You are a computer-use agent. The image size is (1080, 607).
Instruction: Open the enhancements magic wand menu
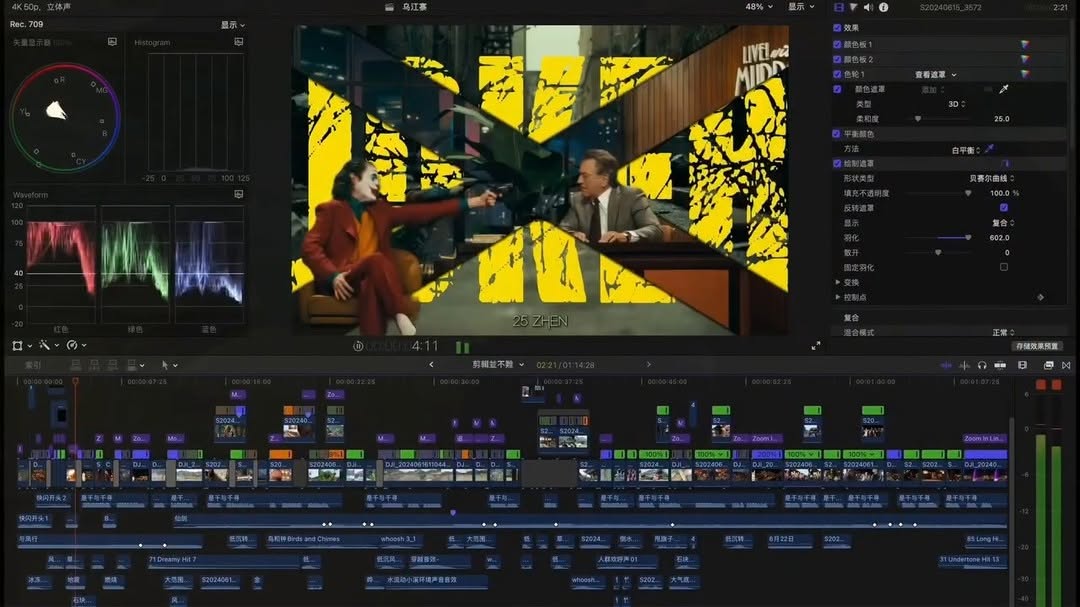click(45, 345)
